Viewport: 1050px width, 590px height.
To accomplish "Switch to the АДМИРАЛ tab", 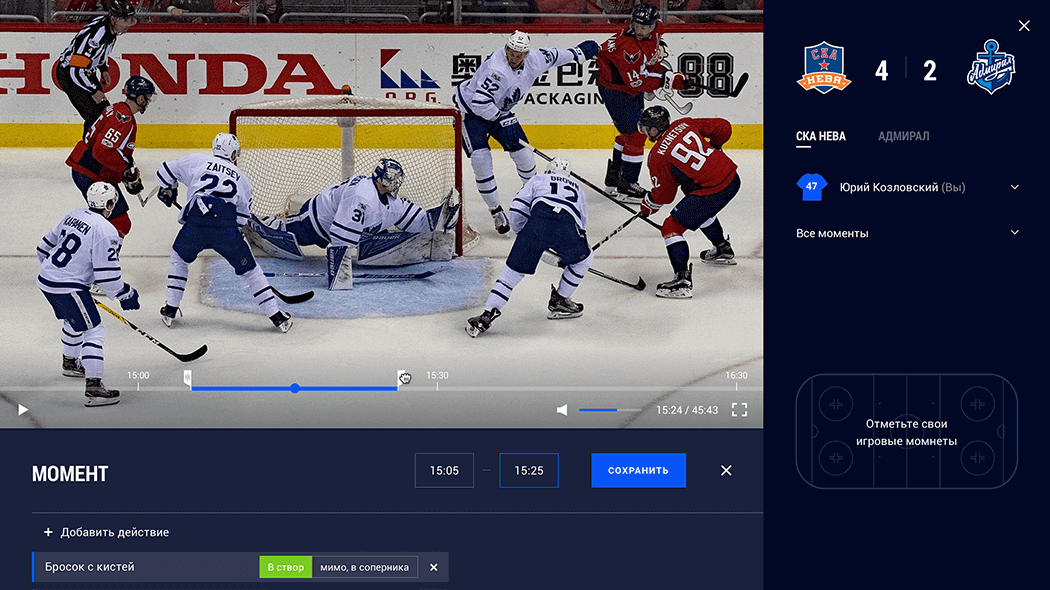I will coord(903,136).
